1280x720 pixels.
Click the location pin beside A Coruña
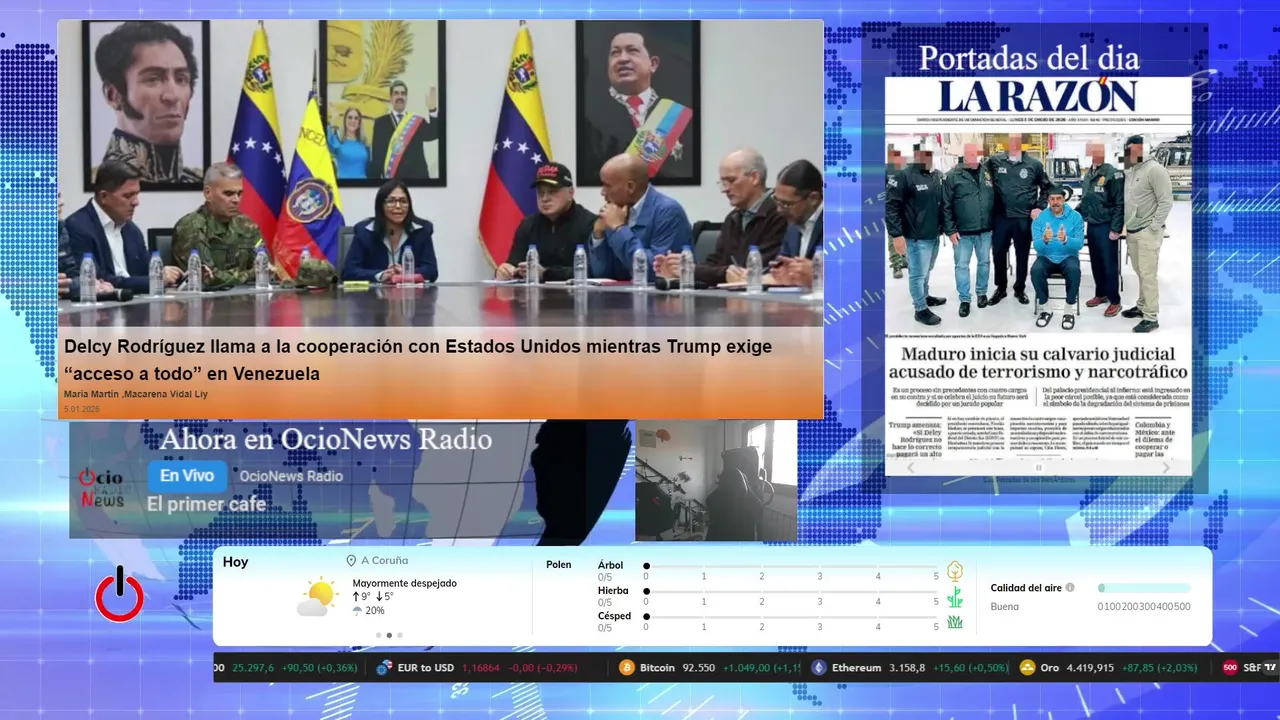point(351,561)
